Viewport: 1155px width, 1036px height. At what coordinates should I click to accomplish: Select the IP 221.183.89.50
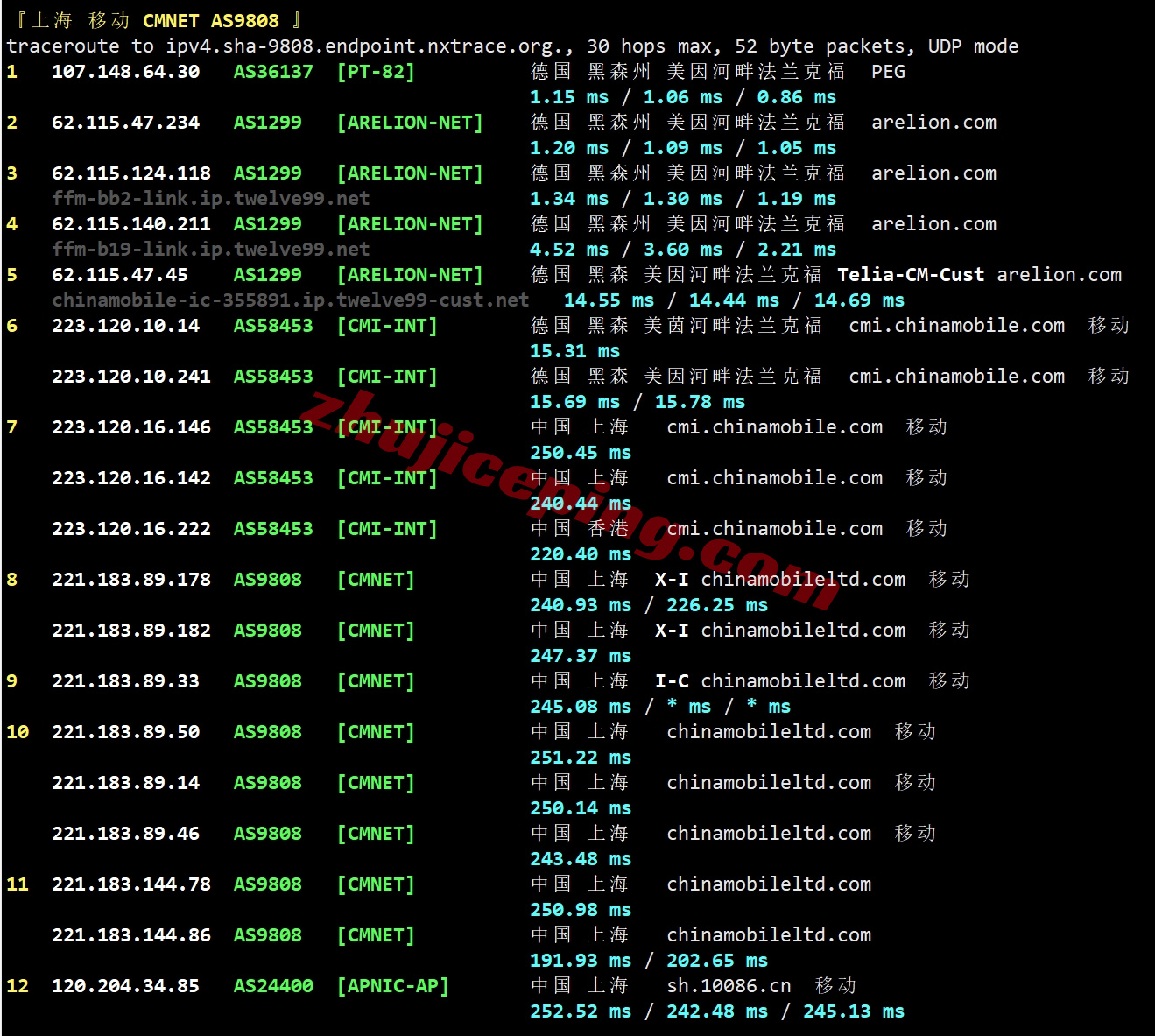pyautogui.click(x=125, y=732)
